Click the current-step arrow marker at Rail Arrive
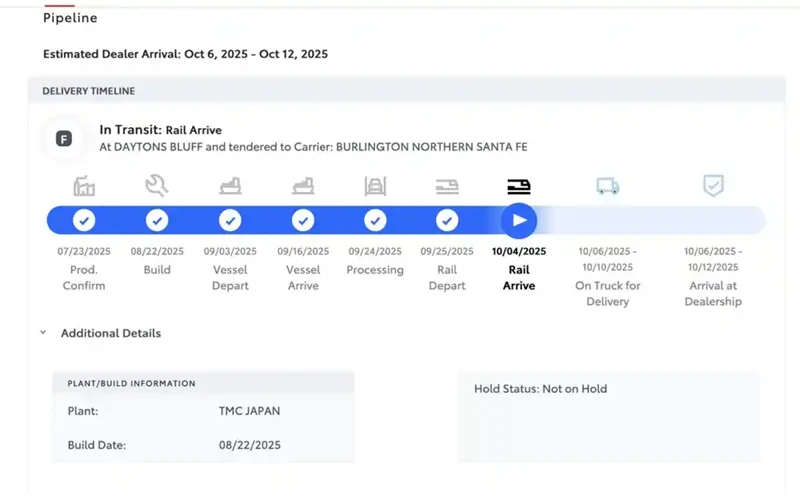The width and height of the screenshot is (800, 500). 519,220
